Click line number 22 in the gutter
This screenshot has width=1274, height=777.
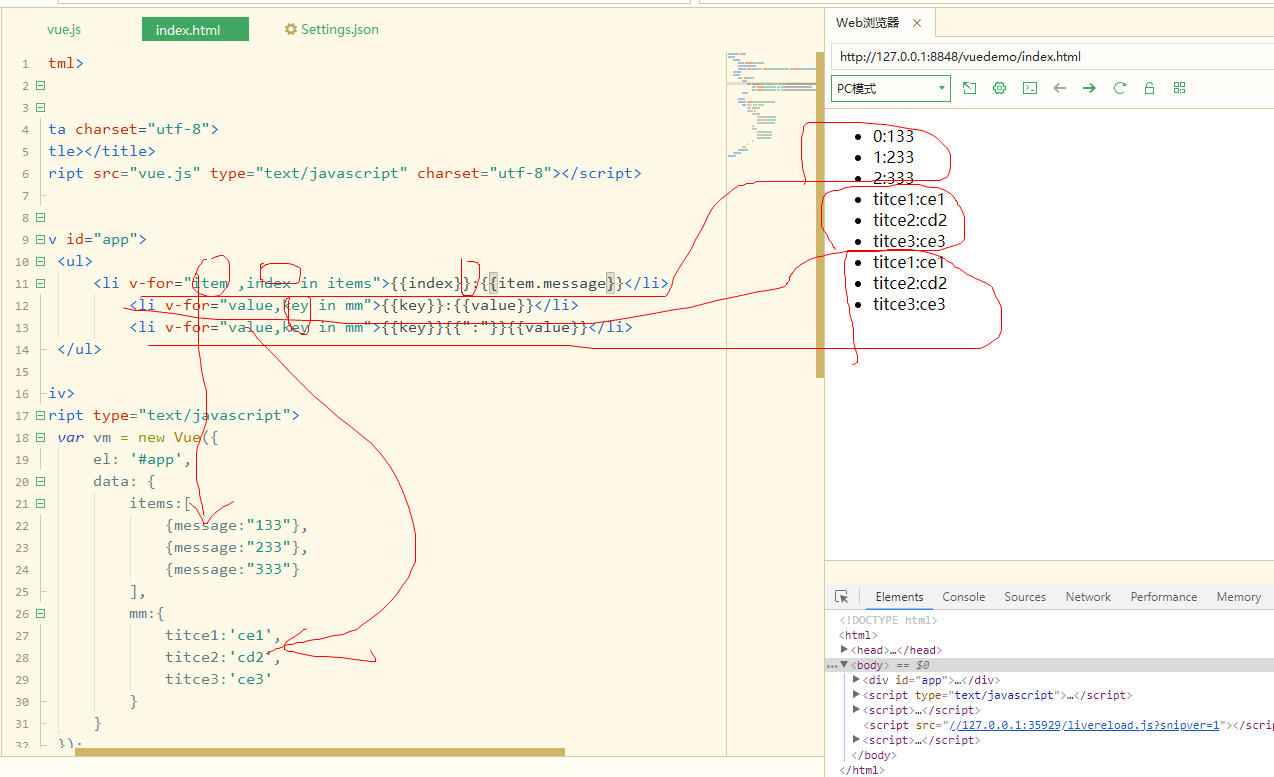(x=24, y=525)
